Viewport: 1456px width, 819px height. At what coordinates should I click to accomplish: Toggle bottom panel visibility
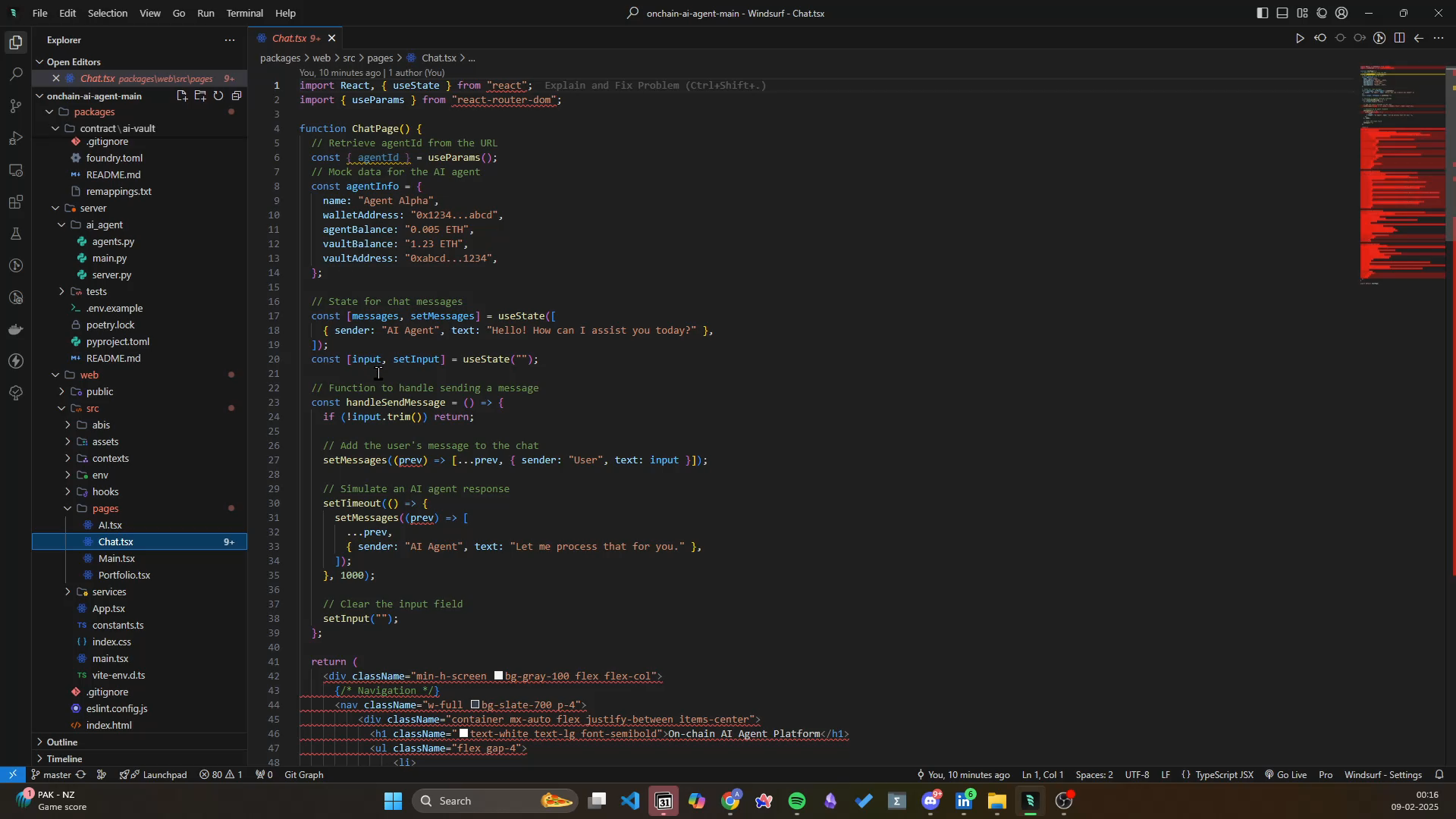click(x=1282, y=13)
